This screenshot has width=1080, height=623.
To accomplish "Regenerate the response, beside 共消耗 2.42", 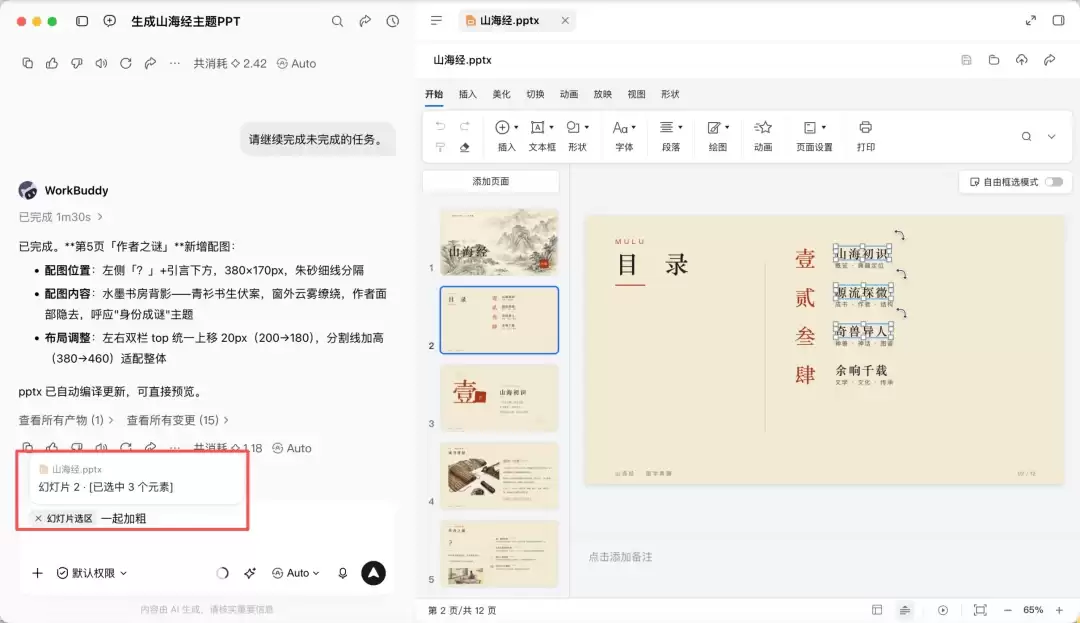I will click(125, 63).
